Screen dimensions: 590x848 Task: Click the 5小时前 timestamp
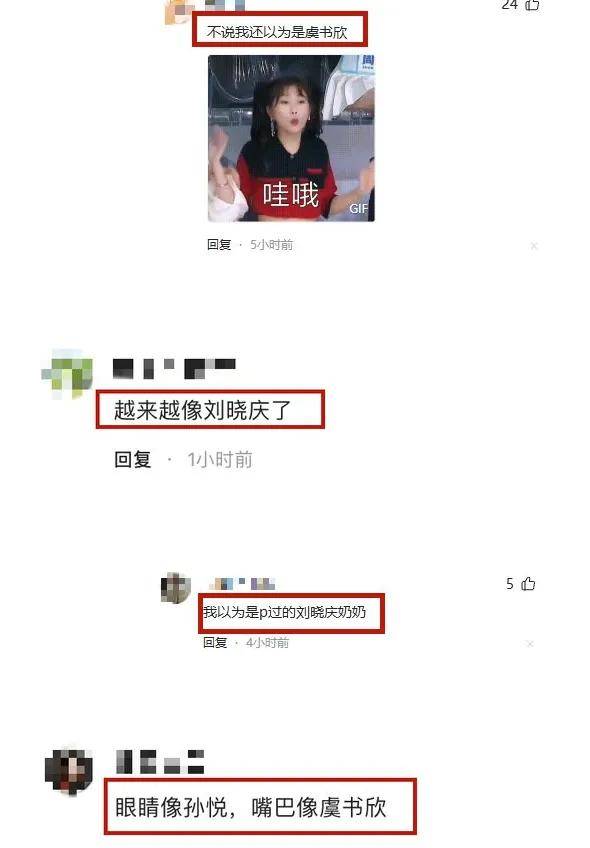pos(271,245)
